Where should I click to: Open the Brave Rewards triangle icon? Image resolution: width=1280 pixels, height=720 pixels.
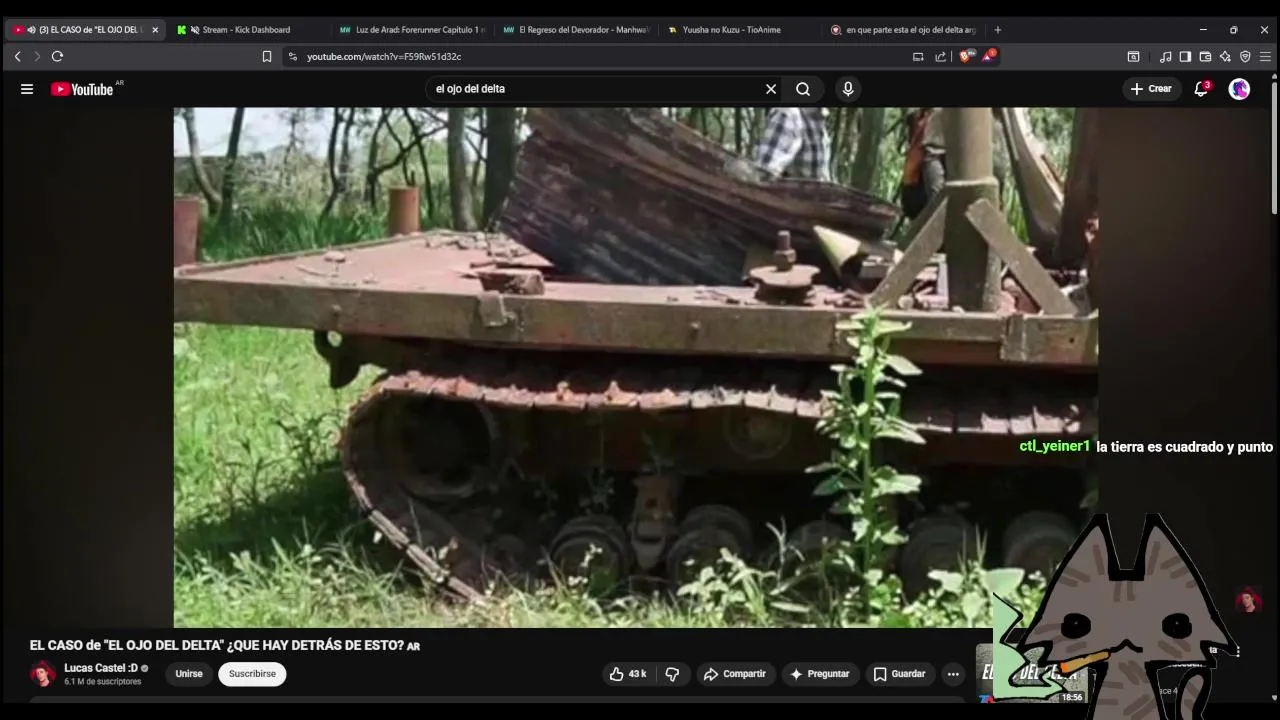[988, 57]
